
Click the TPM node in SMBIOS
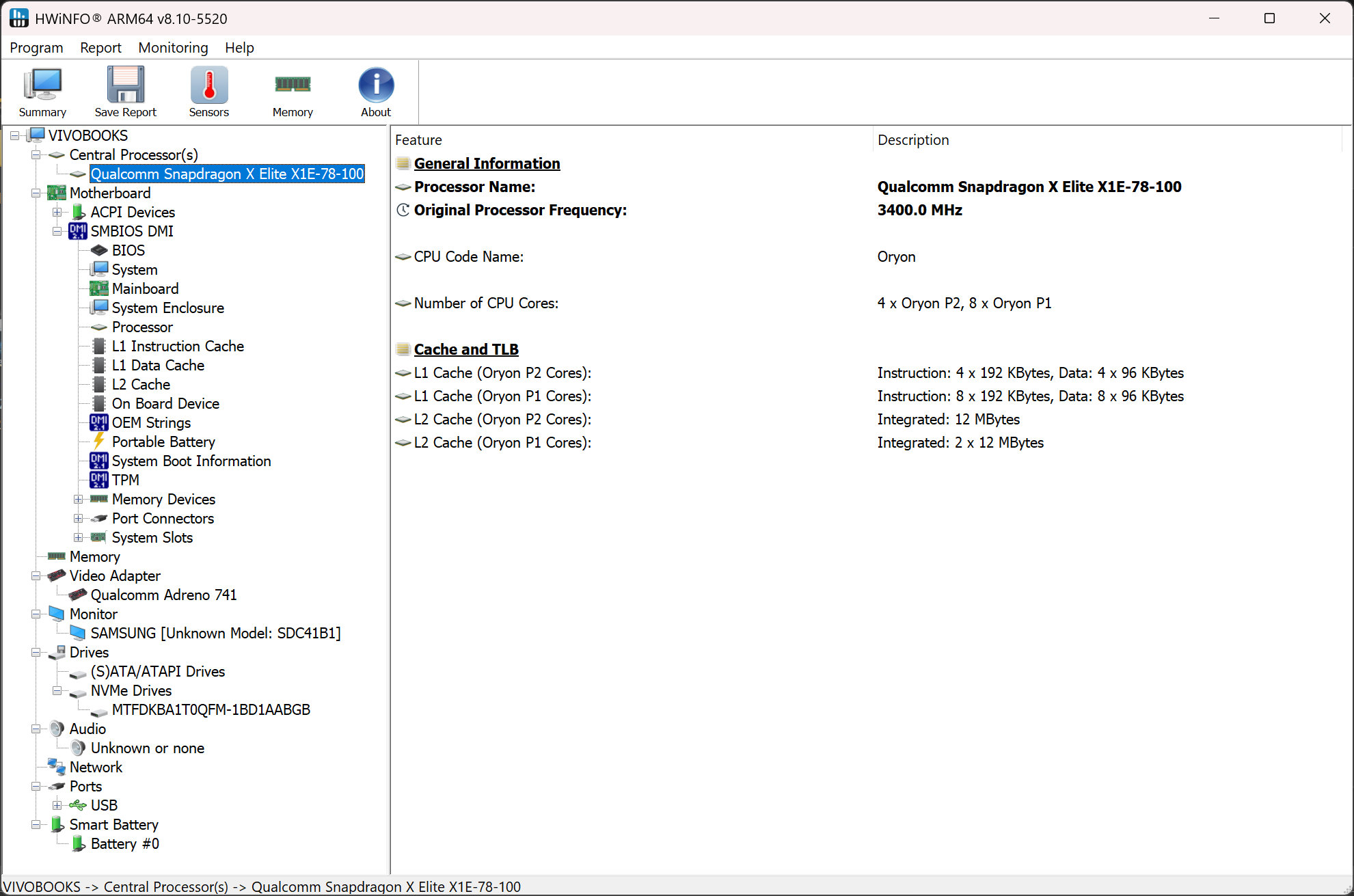point(125,480)
